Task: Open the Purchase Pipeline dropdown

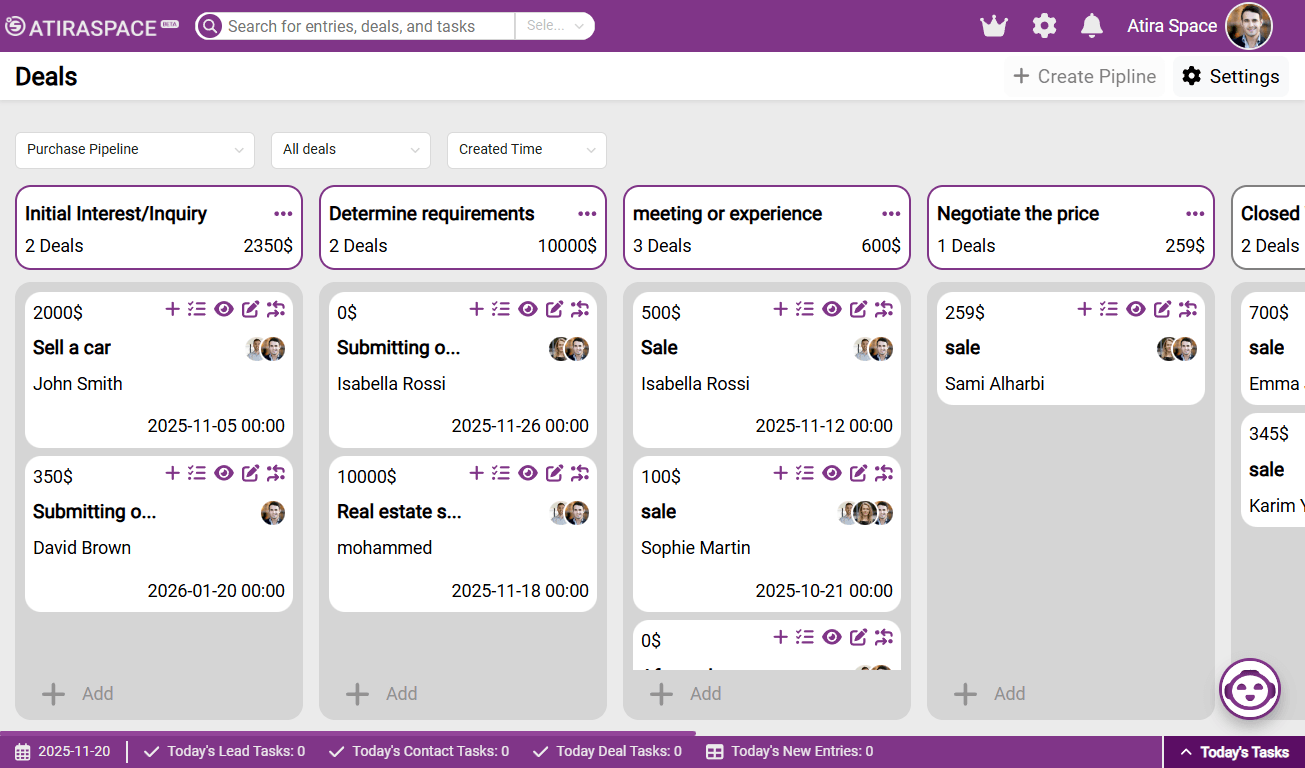Action: [134, 150]
